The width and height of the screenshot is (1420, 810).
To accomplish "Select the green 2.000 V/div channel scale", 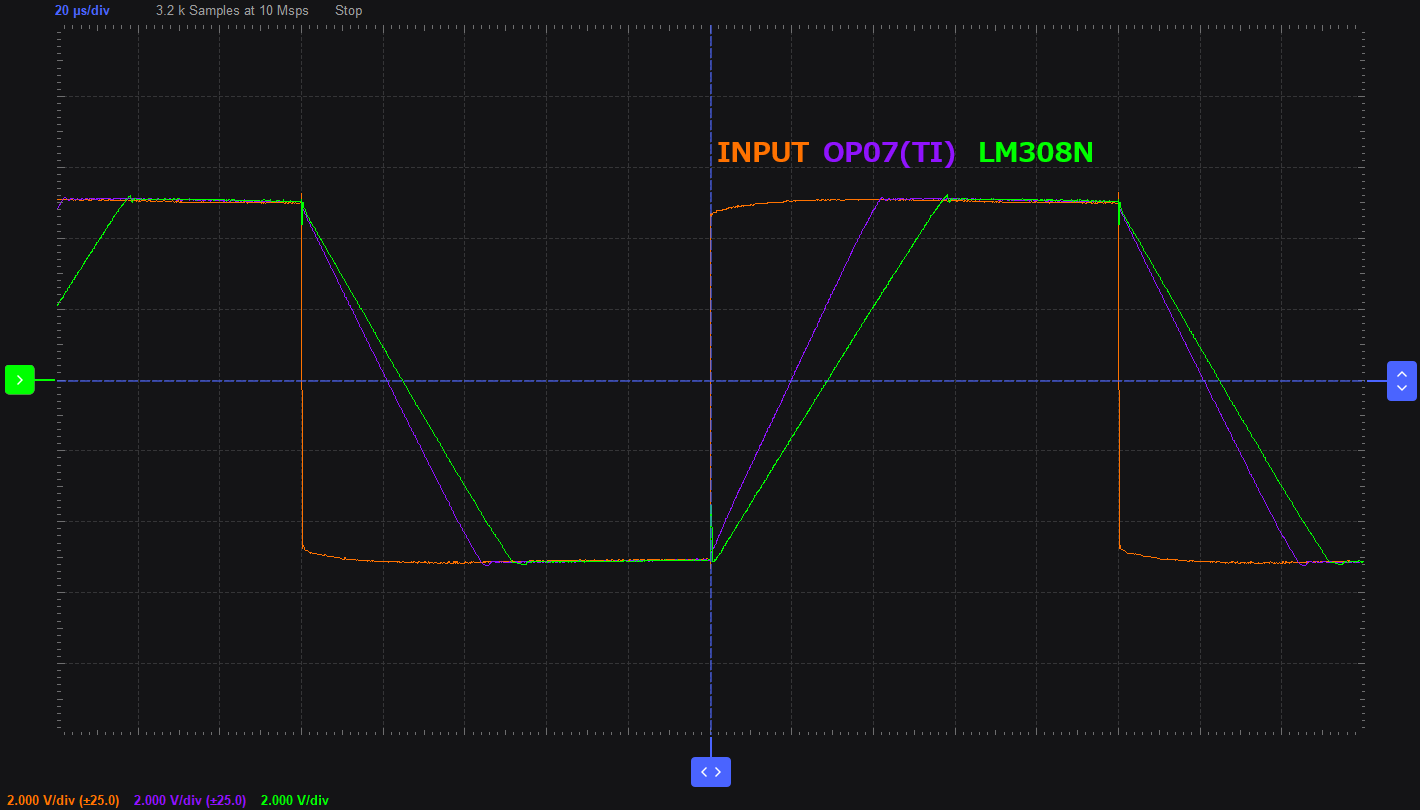I will coord(294,800).
